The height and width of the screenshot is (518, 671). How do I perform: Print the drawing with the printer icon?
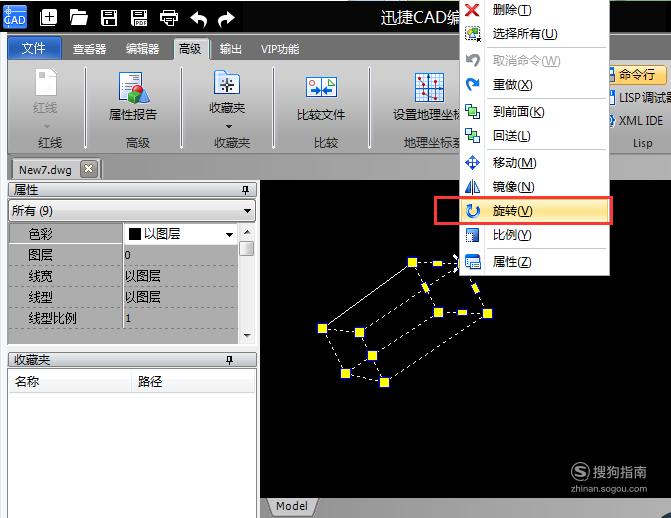click(x=169, y=18)
